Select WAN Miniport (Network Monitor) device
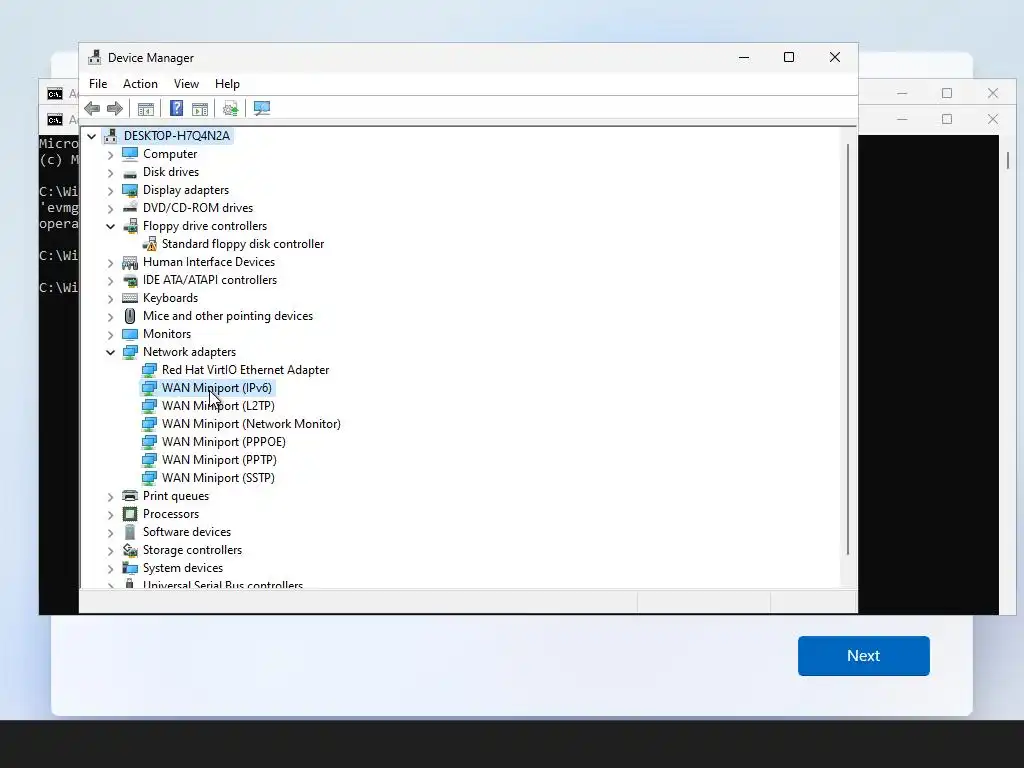The image size is (1024, 768). pos(251,424)
